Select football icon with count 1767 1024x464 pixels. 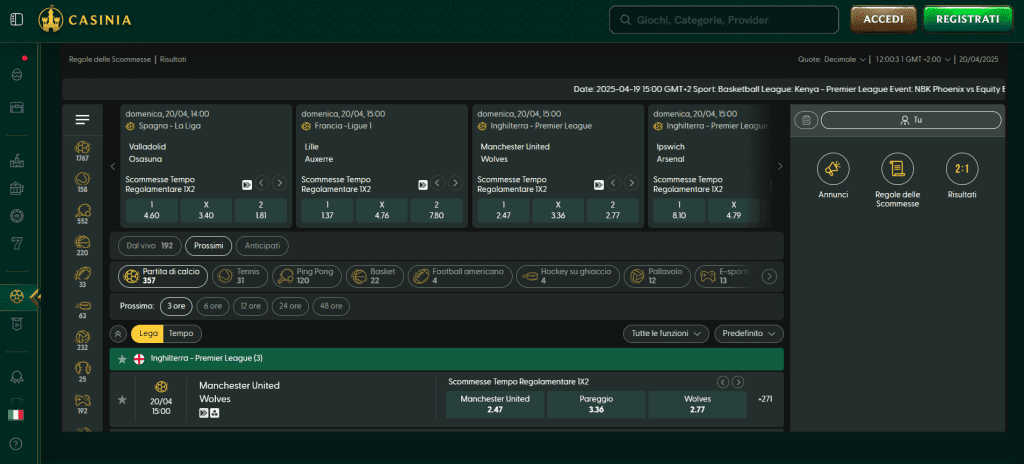coord(83,151)
